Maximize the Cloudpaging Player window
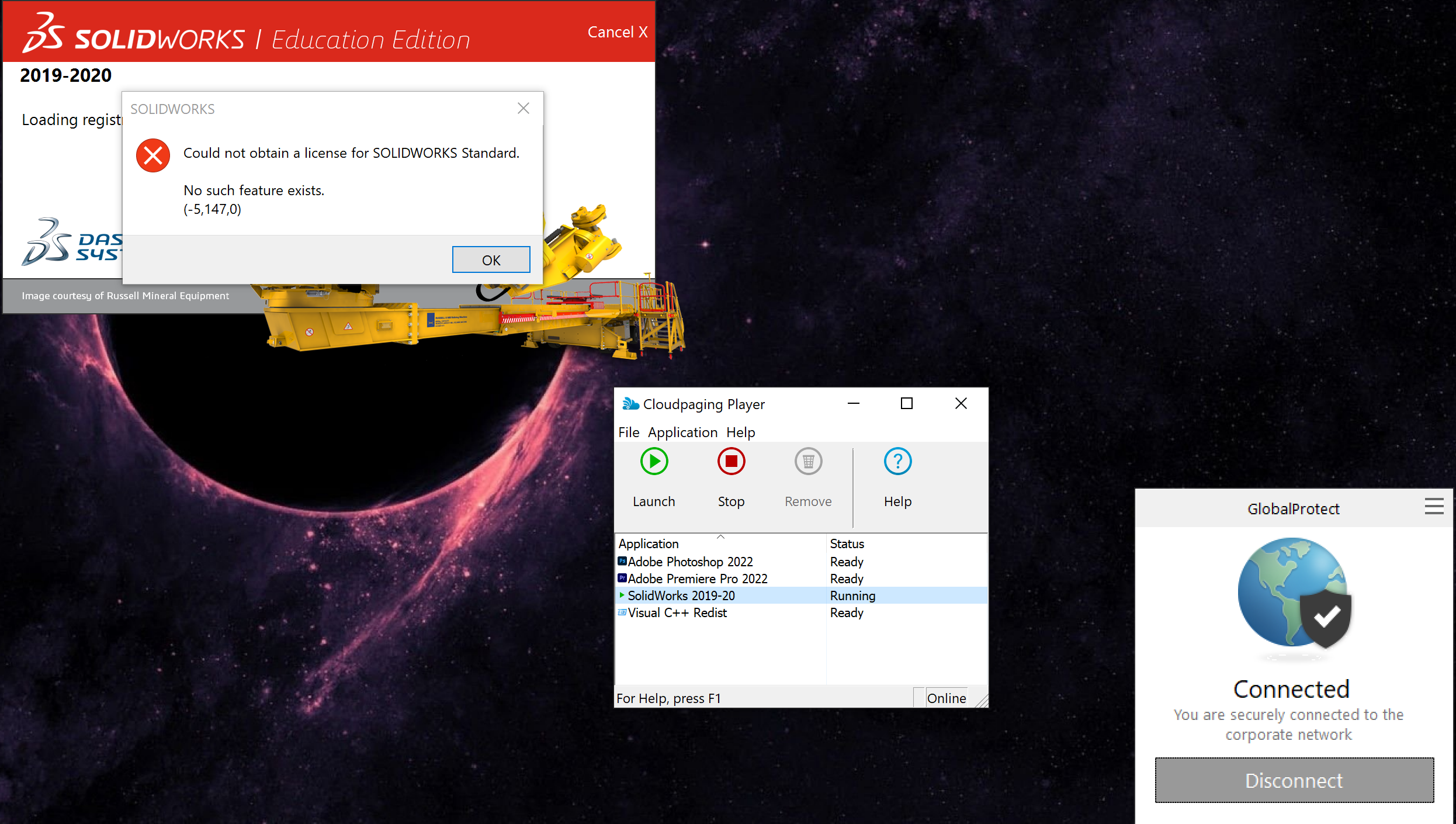Viewport: 1456px width, 824px height. coord(907,403)
